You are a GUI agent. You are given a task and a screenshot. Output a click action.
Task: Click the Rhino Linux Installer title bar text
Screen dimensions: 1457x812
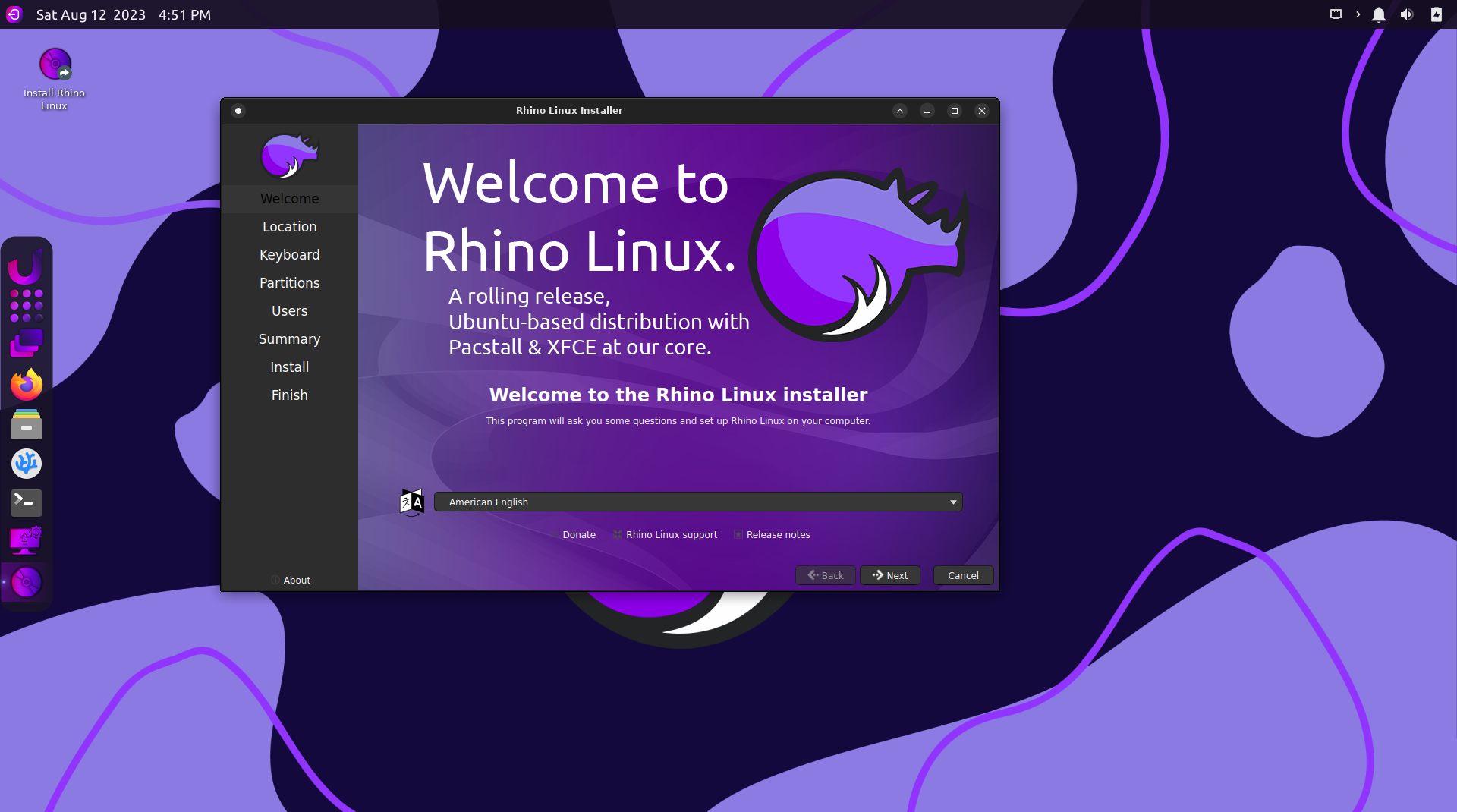point(569,111)
